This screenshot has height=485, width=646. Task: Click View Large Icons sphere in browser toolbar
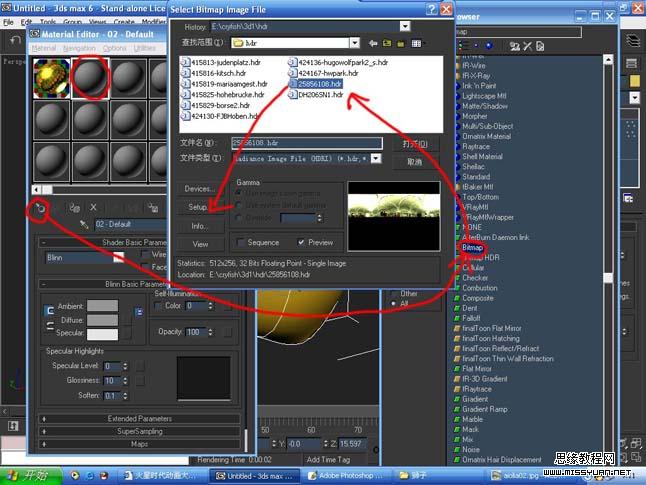[x=489, y=46]
